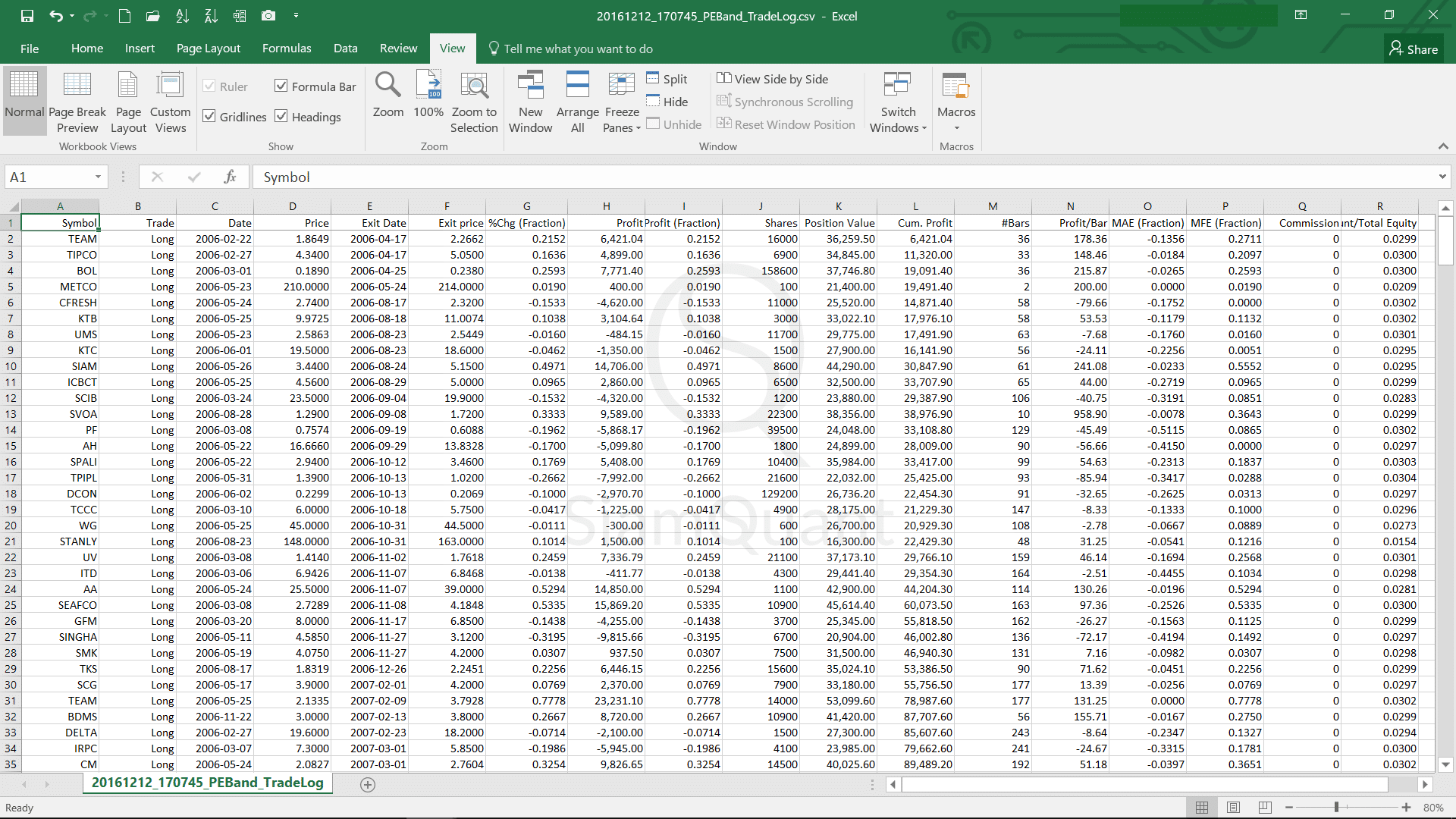This screenshot has width=1456, height=819.
Task: Toggle the Gridlines checkbox
Action: point(210,117)
